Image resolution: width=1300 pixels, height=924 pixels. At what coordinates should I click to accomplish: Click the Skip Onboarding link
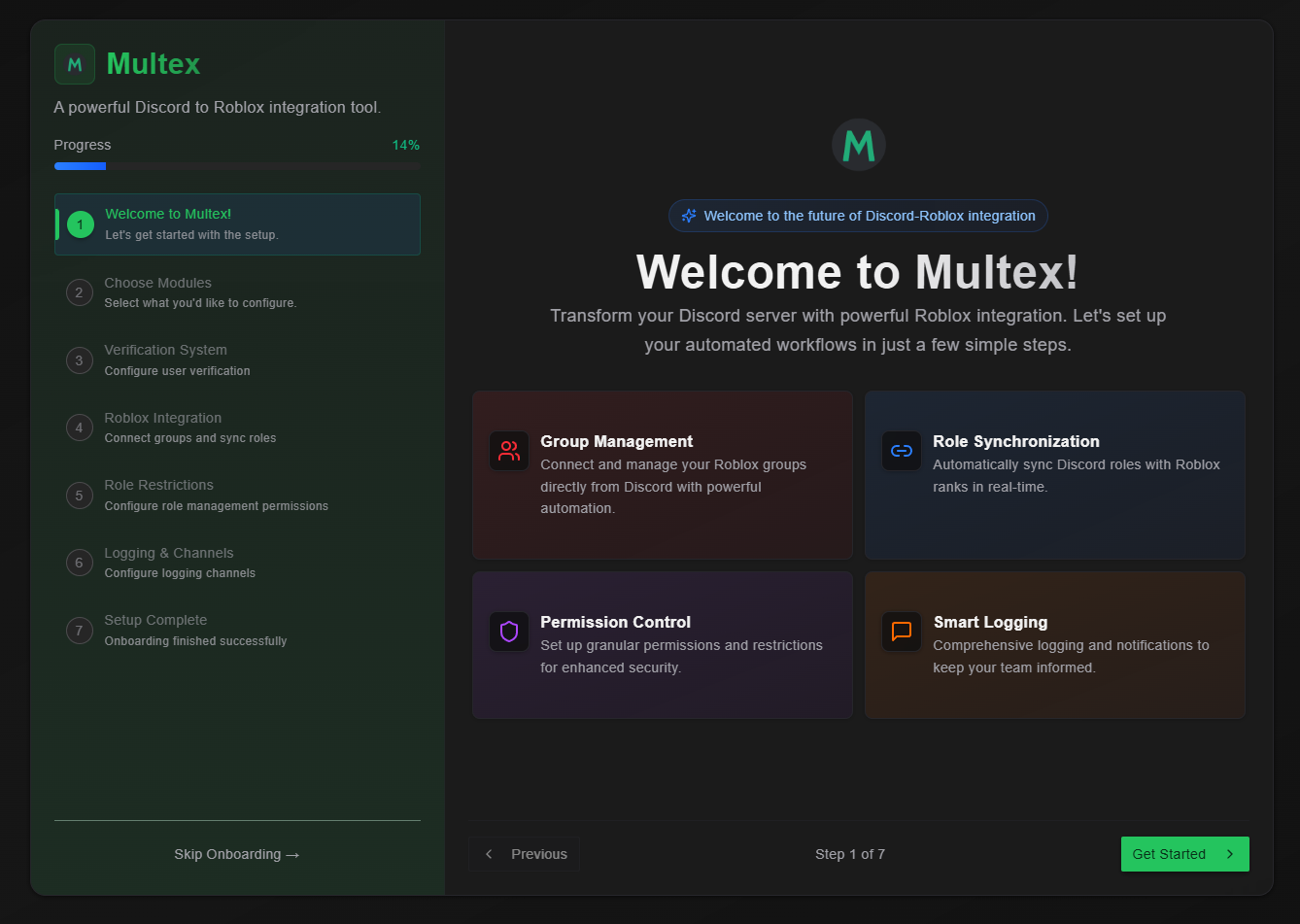237,854
